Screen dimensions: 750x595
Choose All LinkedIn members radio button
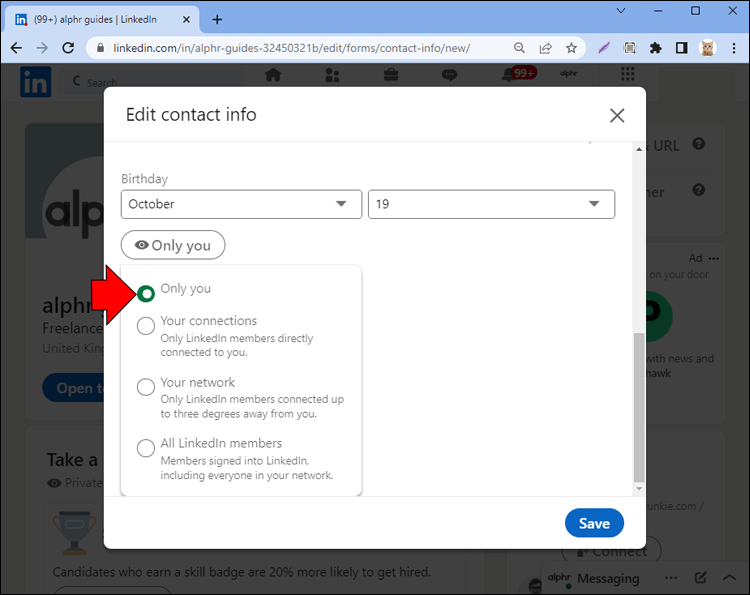click(x=146, y=448)
